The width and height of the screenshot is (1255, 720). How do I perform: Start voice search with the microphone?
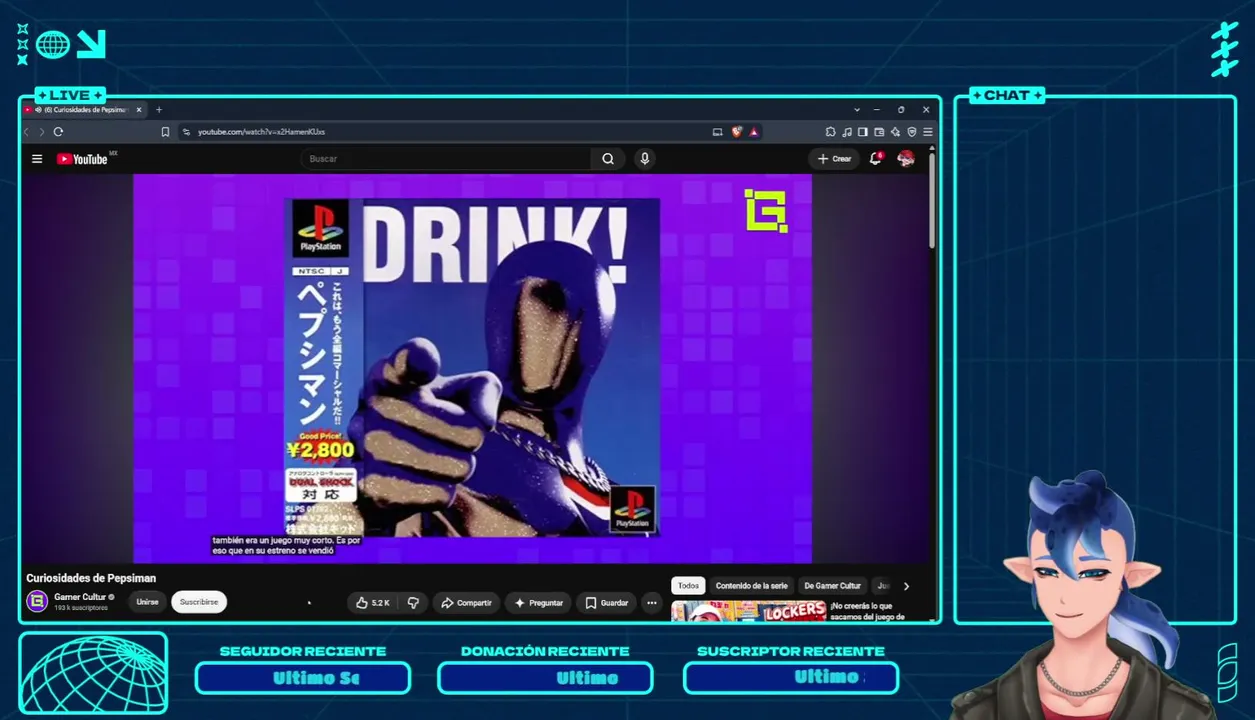tap(645, 159)
